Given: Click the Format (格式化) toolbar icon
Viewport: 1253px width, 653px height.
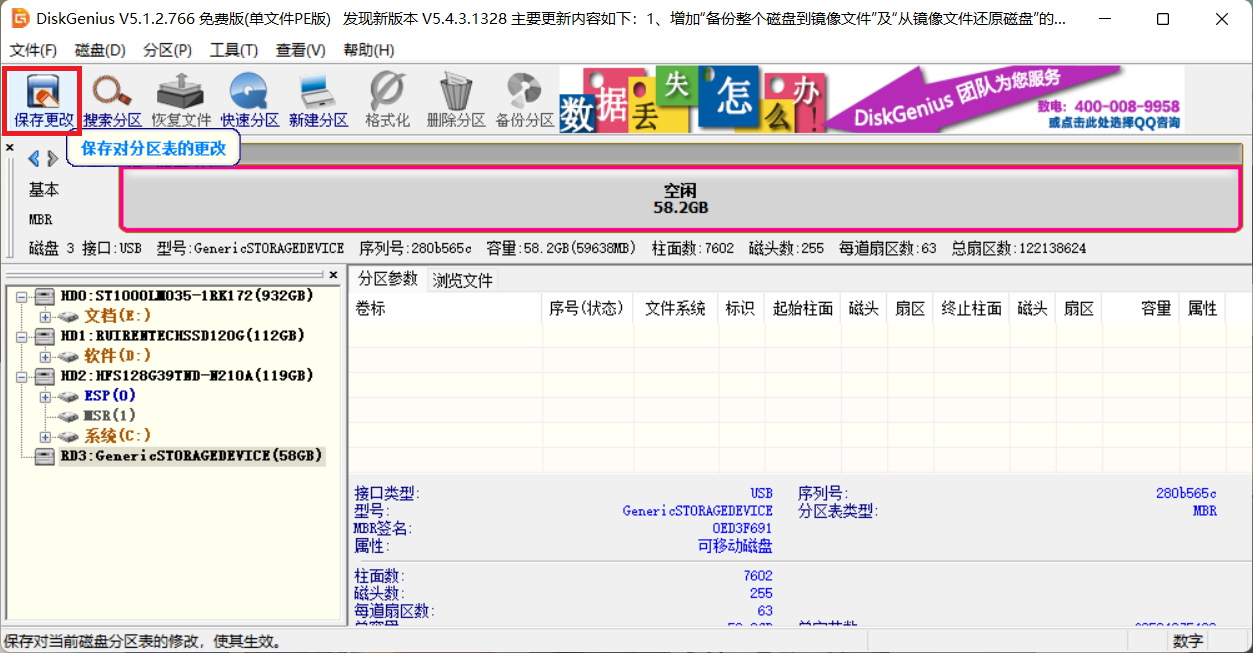Looking at the screenshot, I should tap(387, 101).
